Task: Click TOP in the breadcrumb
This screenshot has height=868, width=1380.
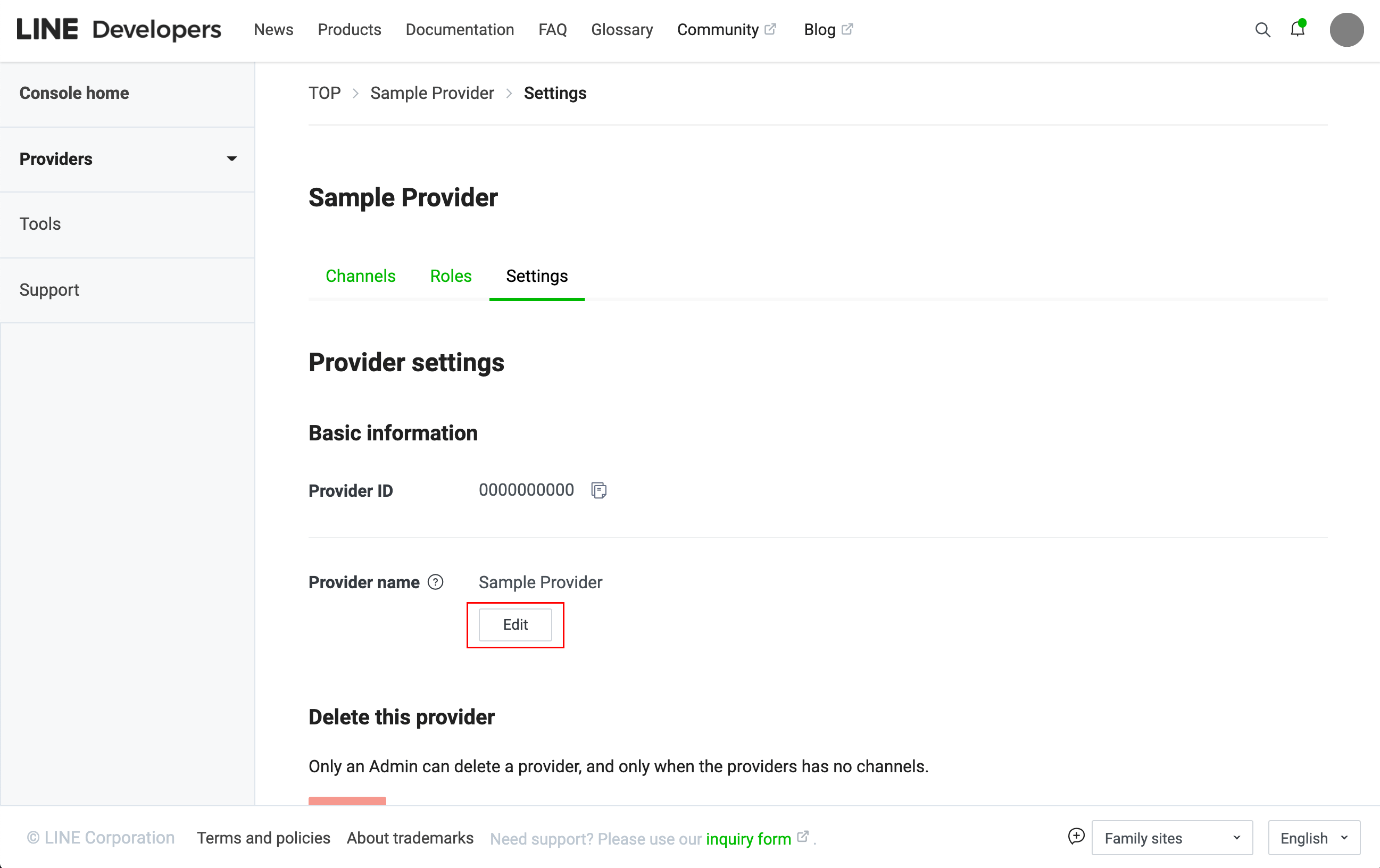Action: pos(325,93)
